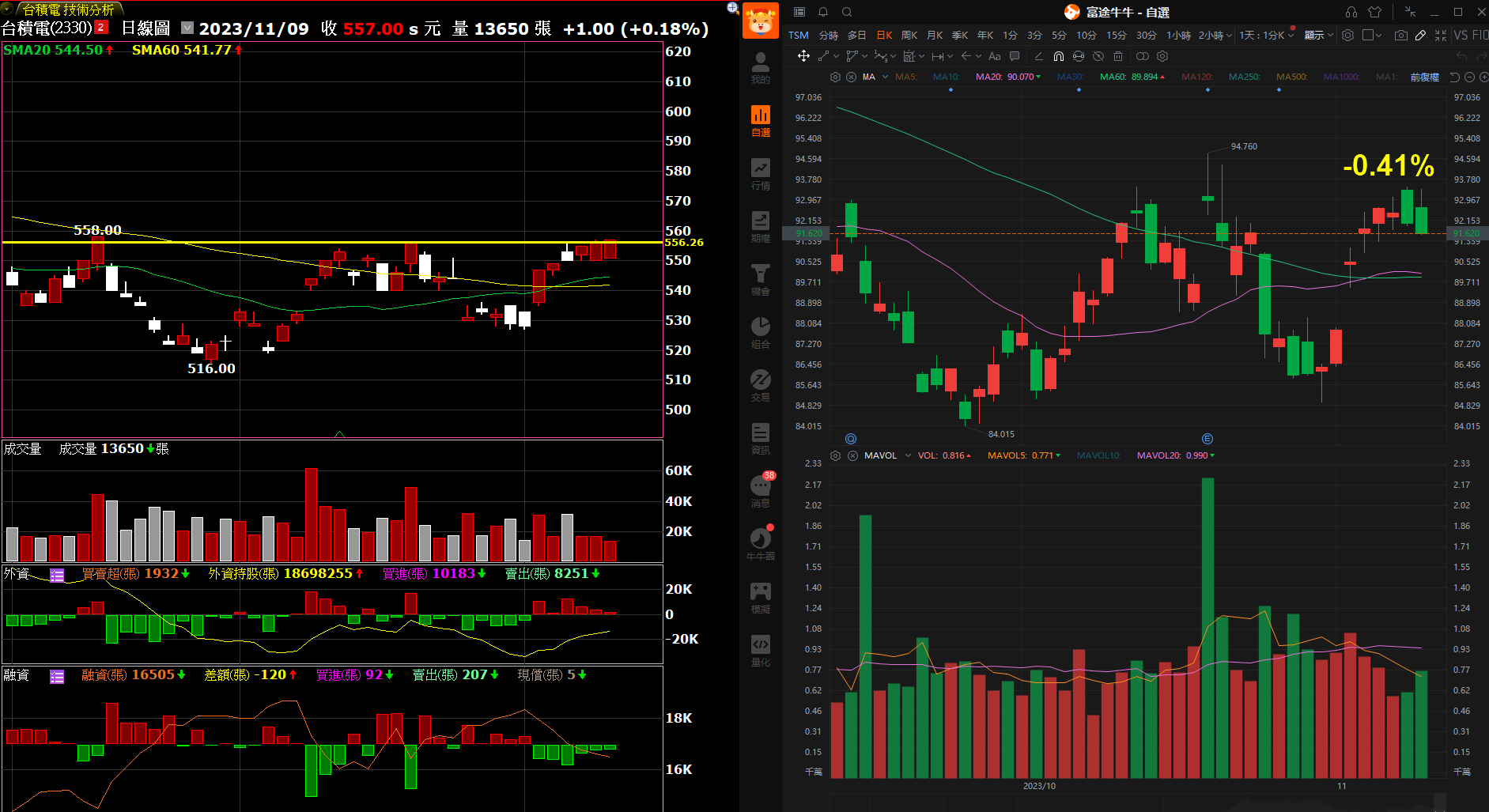The width and height of the screenshot is (1489, 812).
Task: Toggle the MA30 line
Action: point(1070,77)
